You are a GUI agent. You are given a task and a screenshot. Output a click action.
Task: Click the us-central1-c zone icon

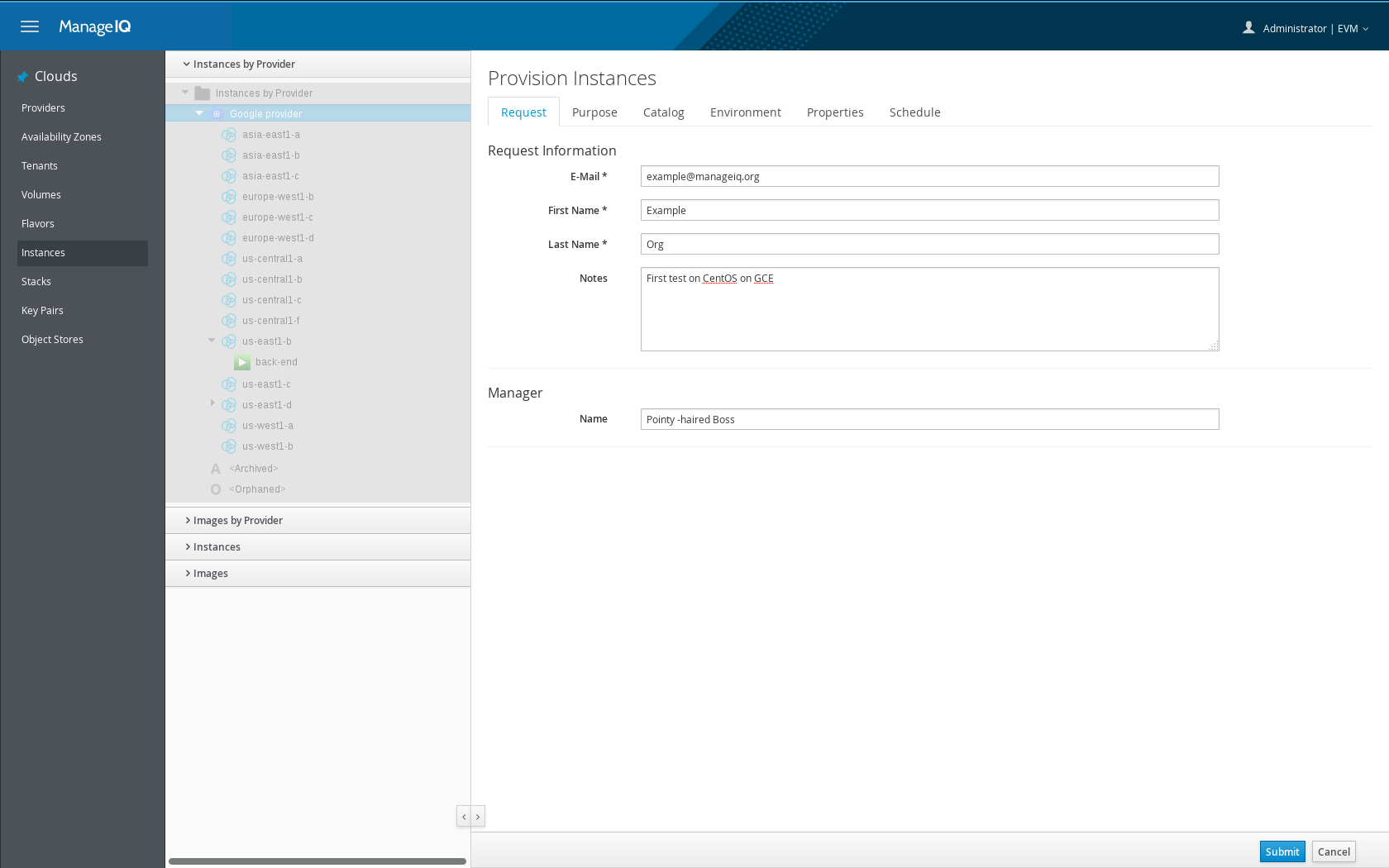(229, 300)
